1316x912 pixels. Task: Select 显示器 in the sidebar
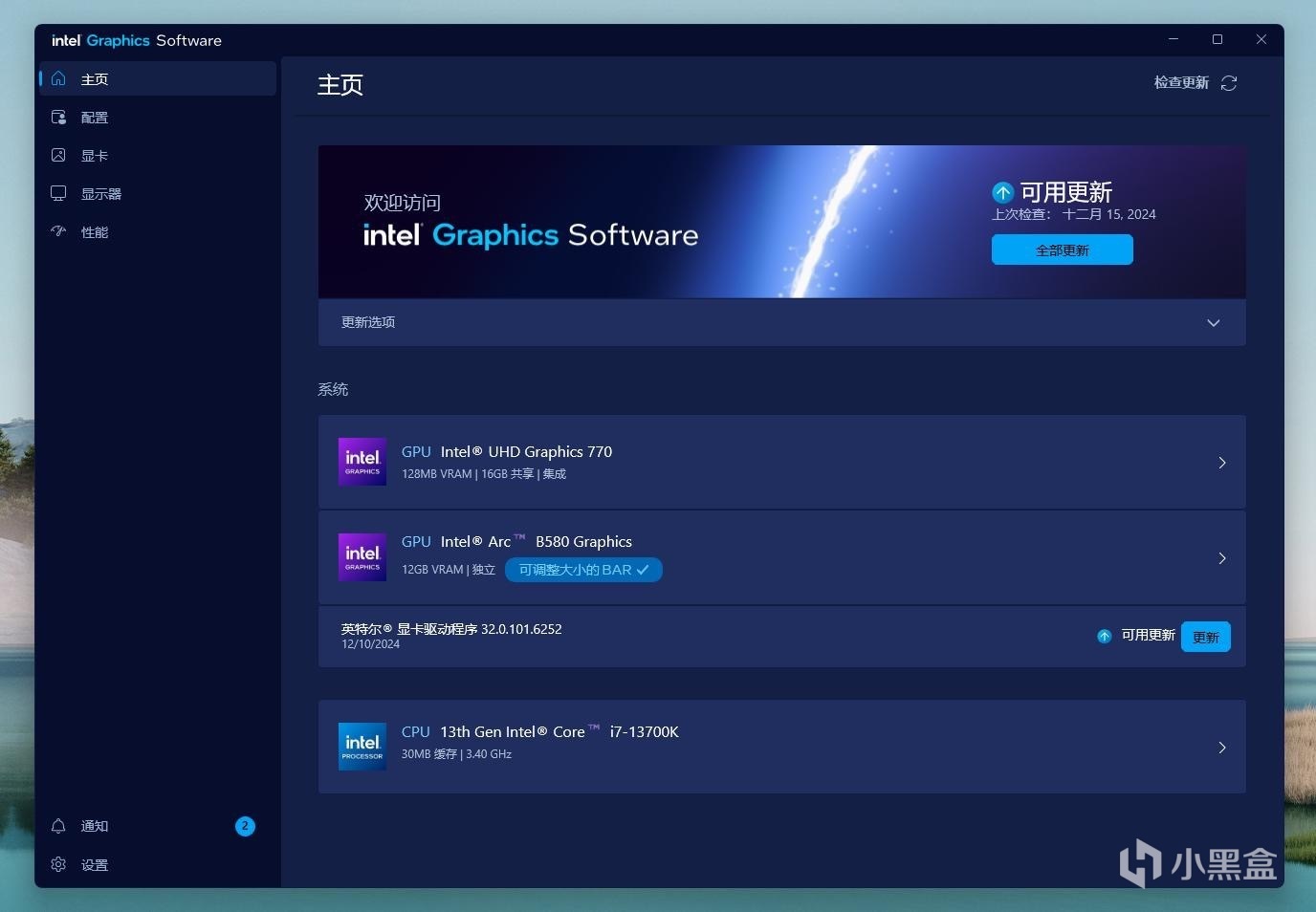[x=158, y=193]
